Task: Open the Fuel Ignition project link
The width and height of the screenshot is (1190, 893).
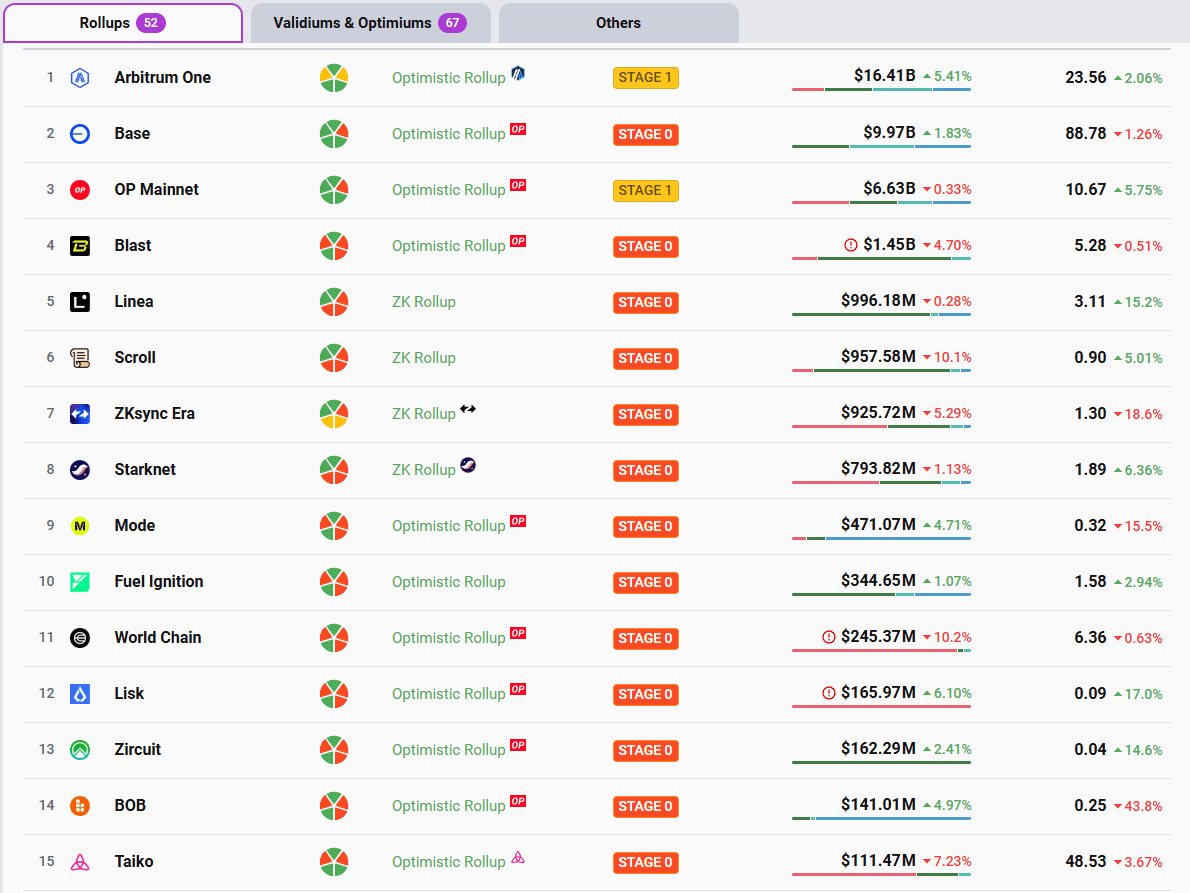Action: [x=159, y=582]
